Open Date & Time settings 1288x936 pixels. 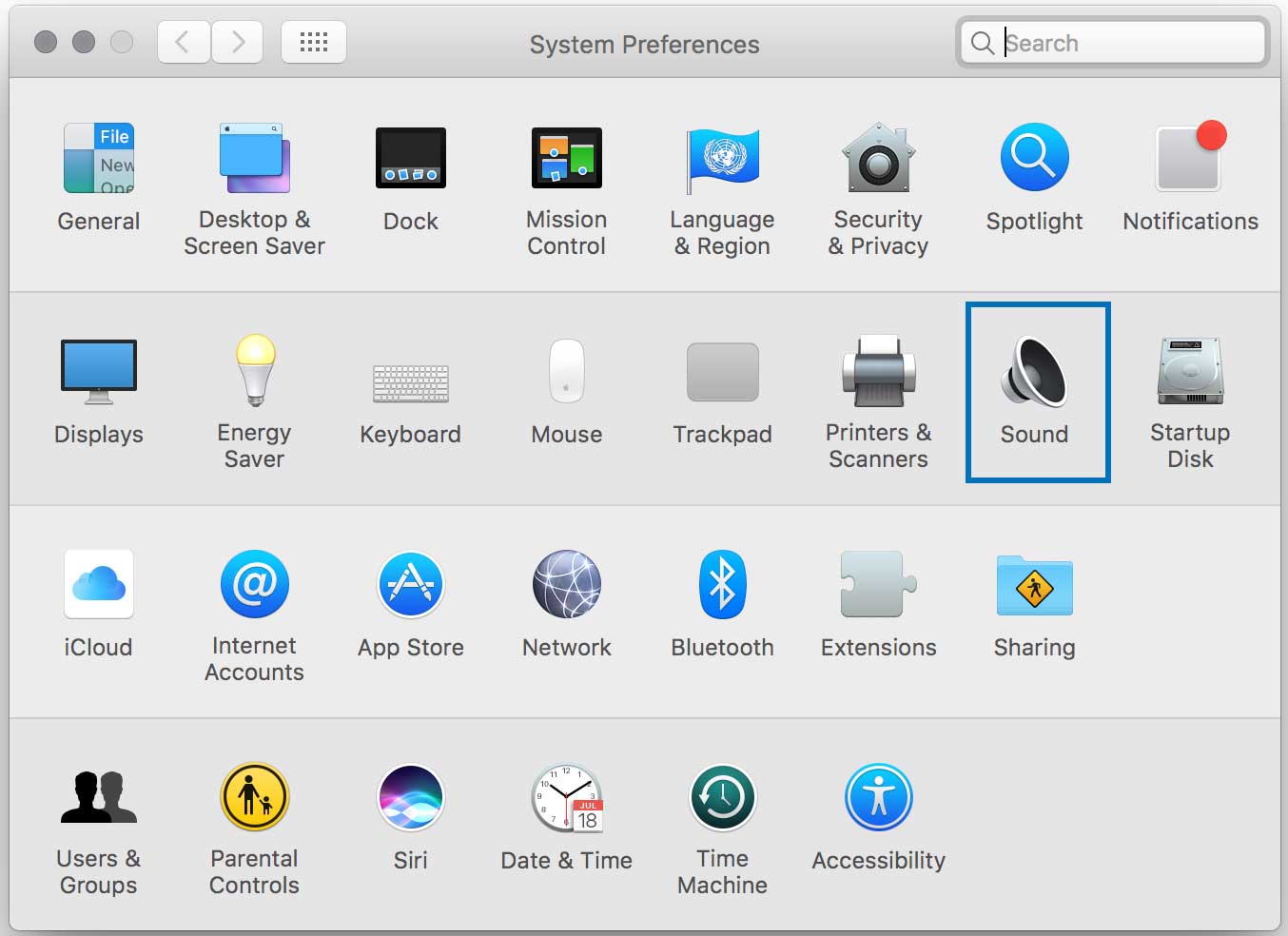click(x=566, y=818)
